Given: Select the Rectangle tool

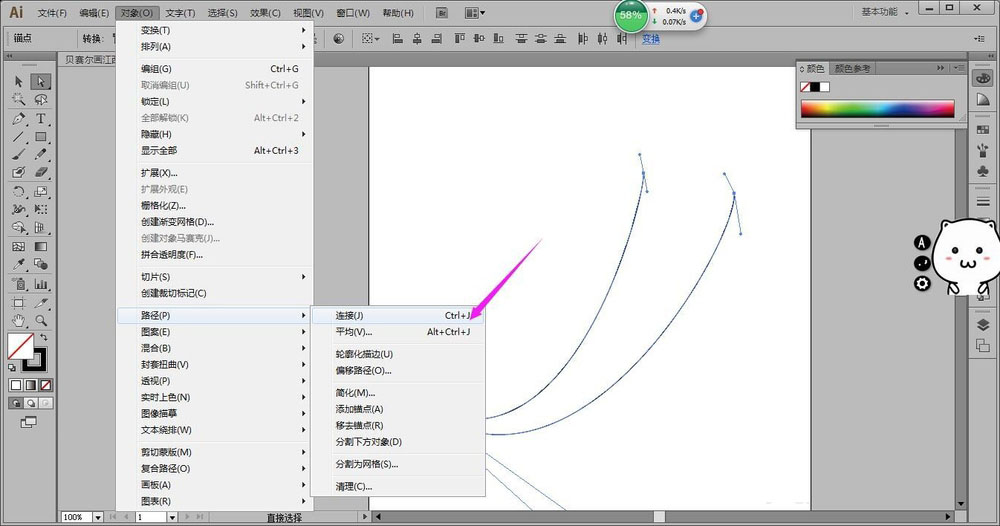Looking at the screenshot, I should tap(41, 136).
